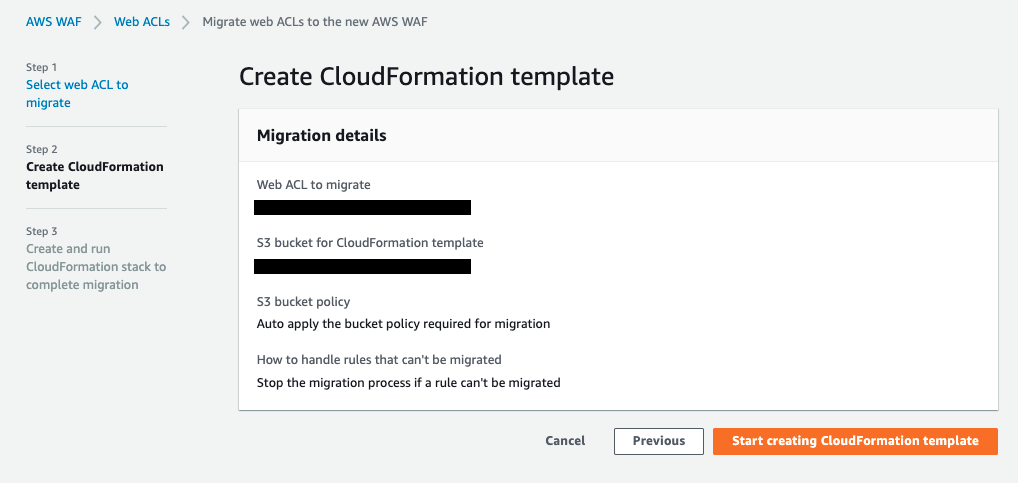This screenshot has height=483, width=1018.
Task: Click 'Auto apply the bucket policy' text
Action: pyautogui.click(x=403, y=324)
